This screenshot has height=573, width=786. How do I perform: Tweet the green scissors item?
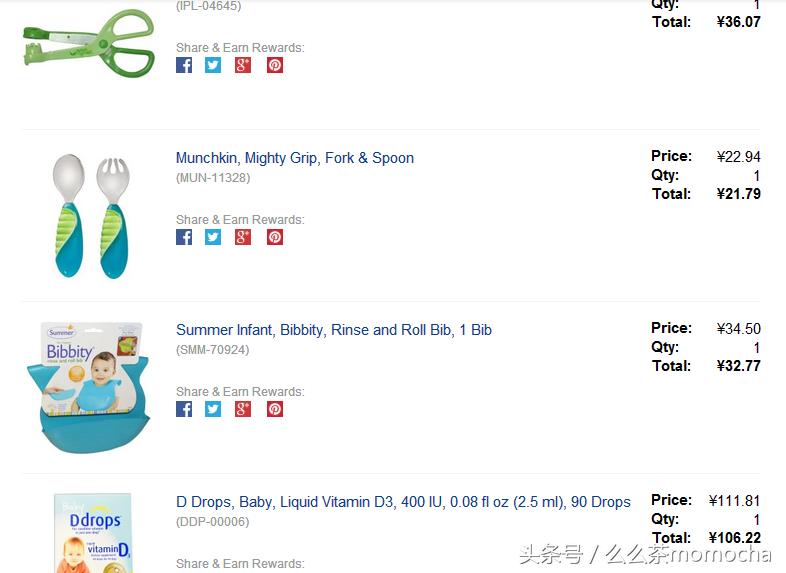click(x=213, y=65)
